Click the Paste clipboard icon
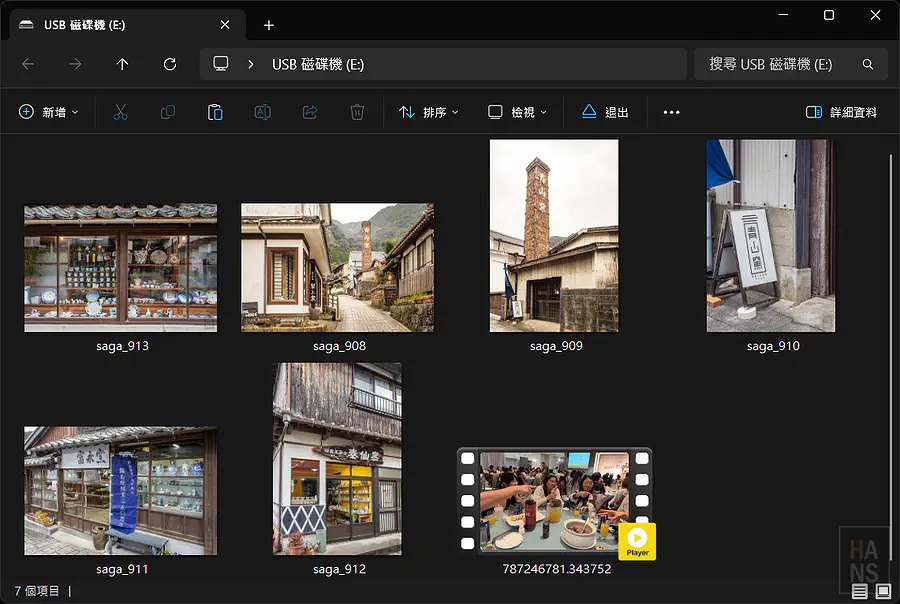Image resolution: width=900 pixels, height=604 pixels. 215,113
